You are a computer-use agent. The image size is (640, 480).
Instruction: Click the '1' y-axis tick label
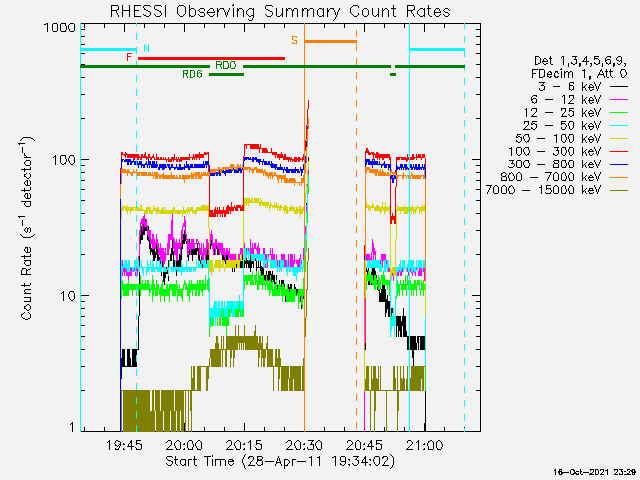(x=72, y=427)
